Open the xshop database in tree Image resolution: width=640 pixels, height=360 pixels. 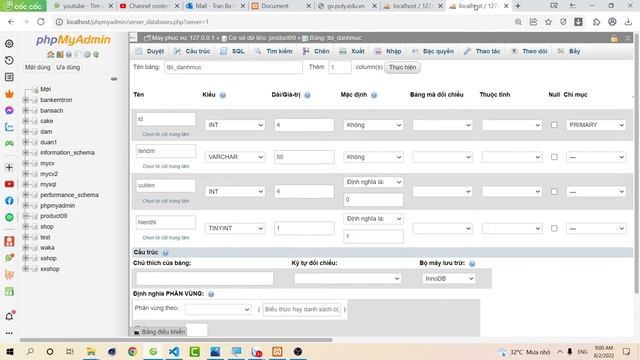[48, 258]
